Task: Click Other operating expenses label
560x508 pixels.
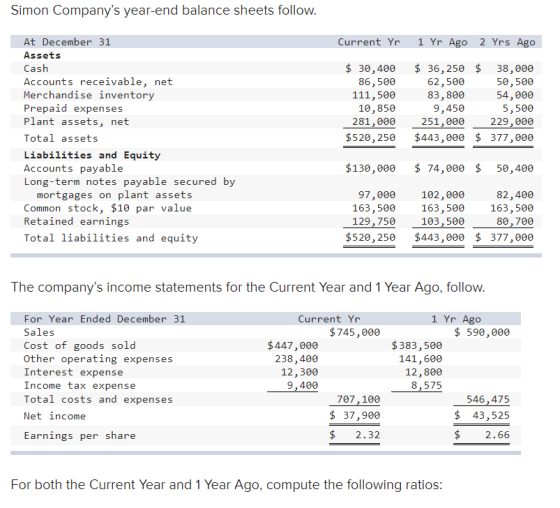Action: tap(98, 359)
